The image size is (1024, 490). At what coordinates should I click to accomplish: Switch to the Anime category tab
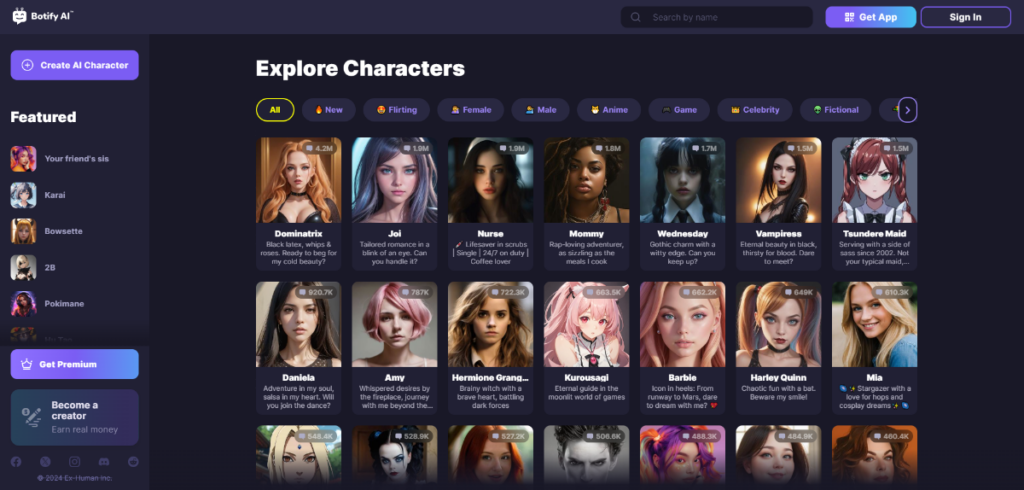(x=609, y=110)
